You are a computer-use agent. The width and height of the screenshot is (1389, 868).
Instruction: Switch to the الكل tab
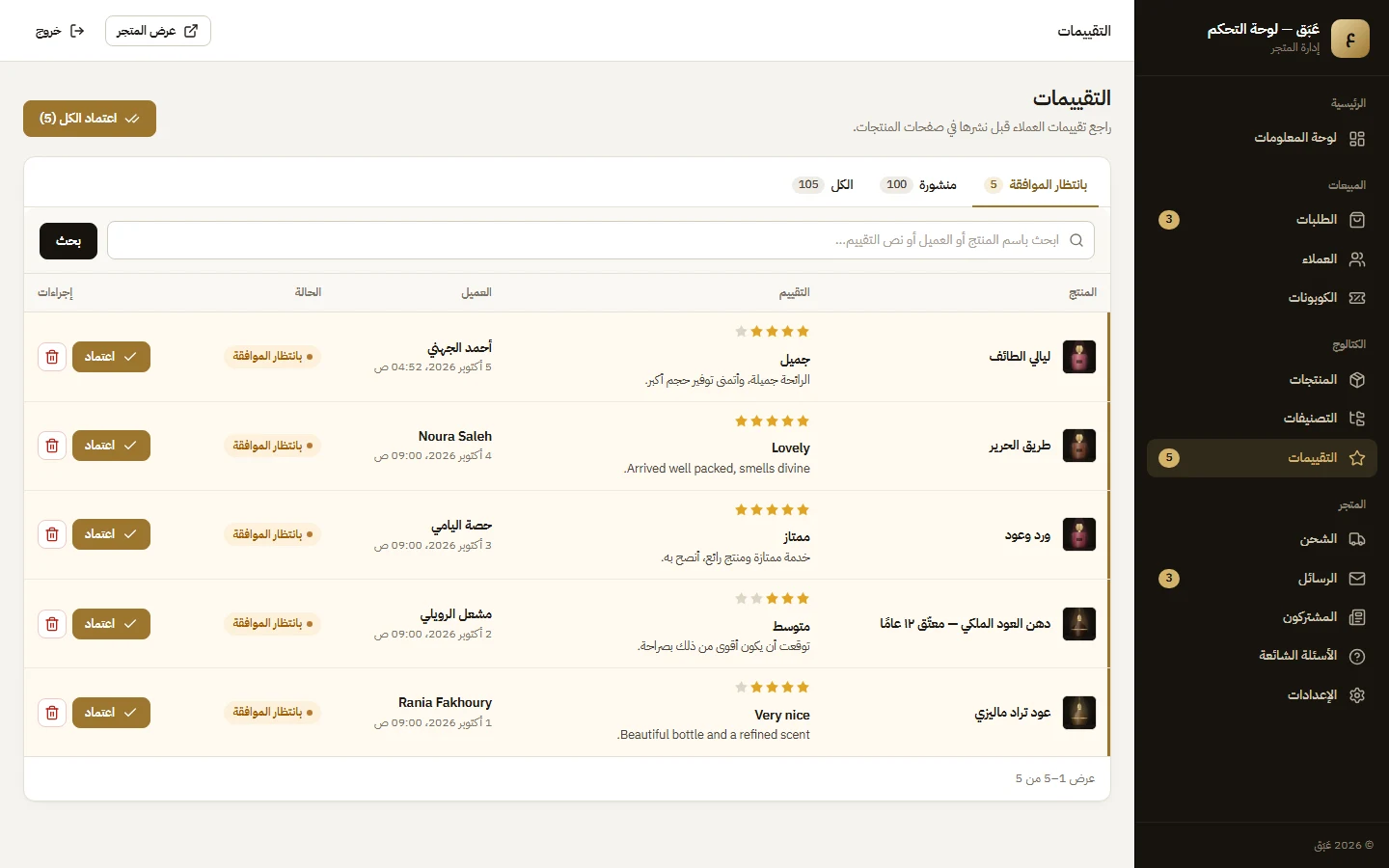tap(823, 185)
